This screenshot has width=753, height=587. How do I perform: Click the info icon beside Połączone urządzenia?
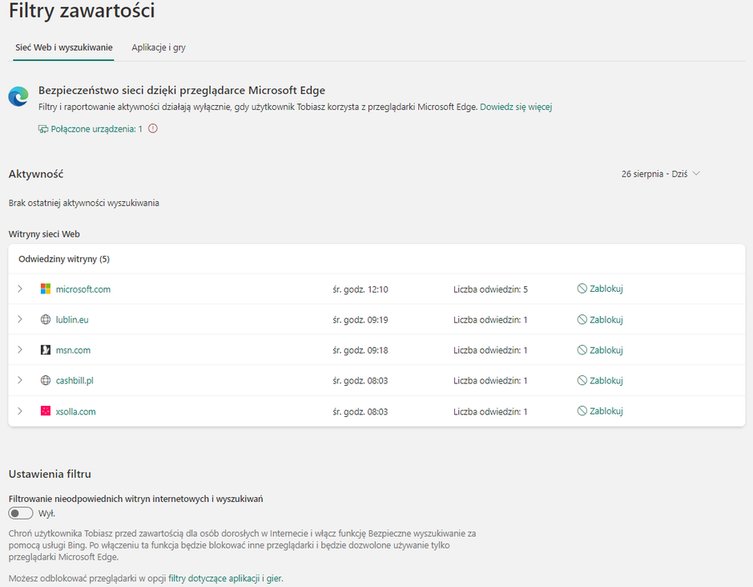[x=153, y=128]
